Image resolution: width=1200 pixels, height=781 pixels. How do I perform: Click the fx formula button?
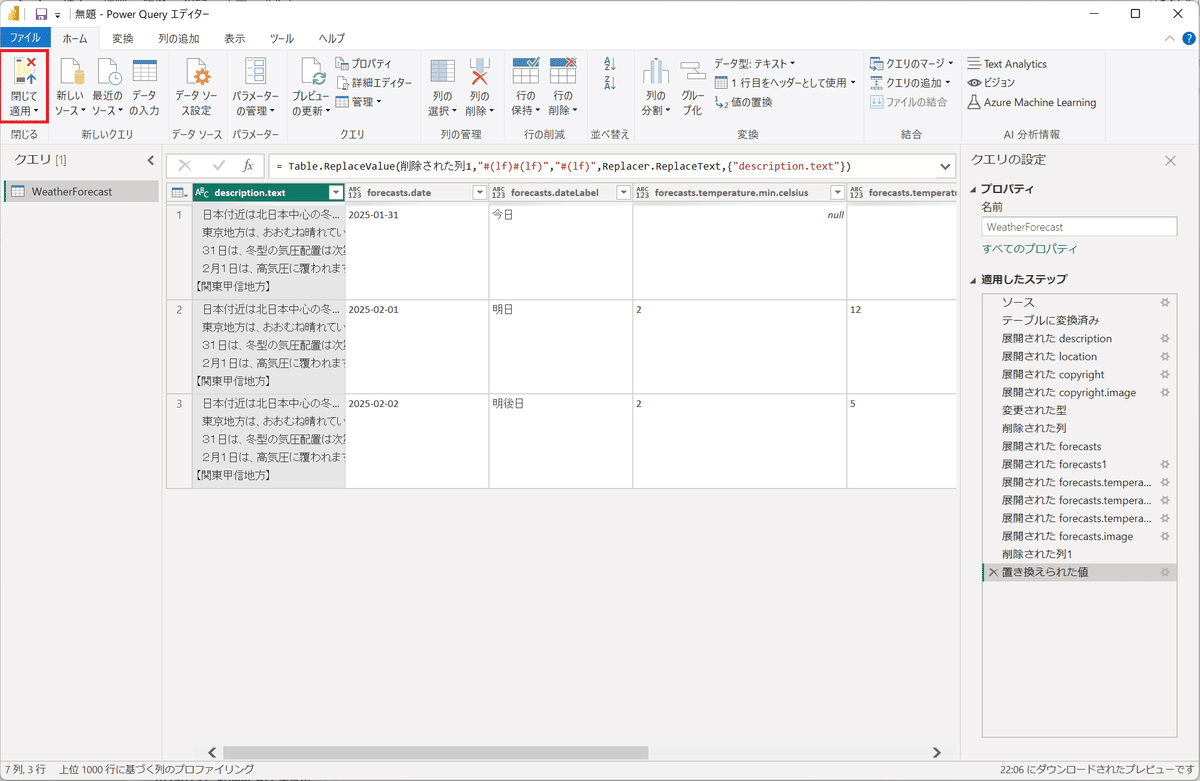249,165
